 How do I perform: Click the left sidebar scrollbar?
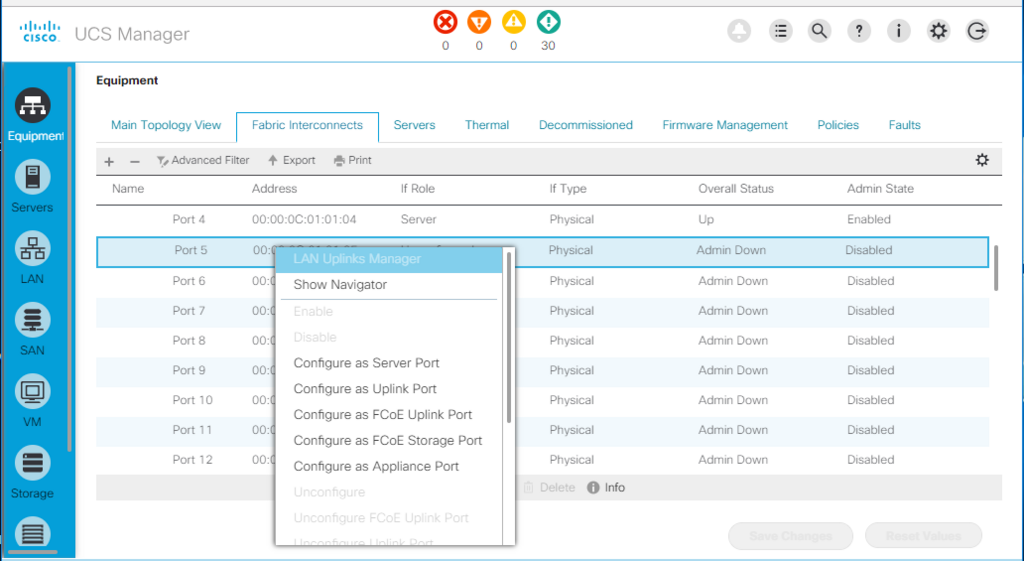70,259
